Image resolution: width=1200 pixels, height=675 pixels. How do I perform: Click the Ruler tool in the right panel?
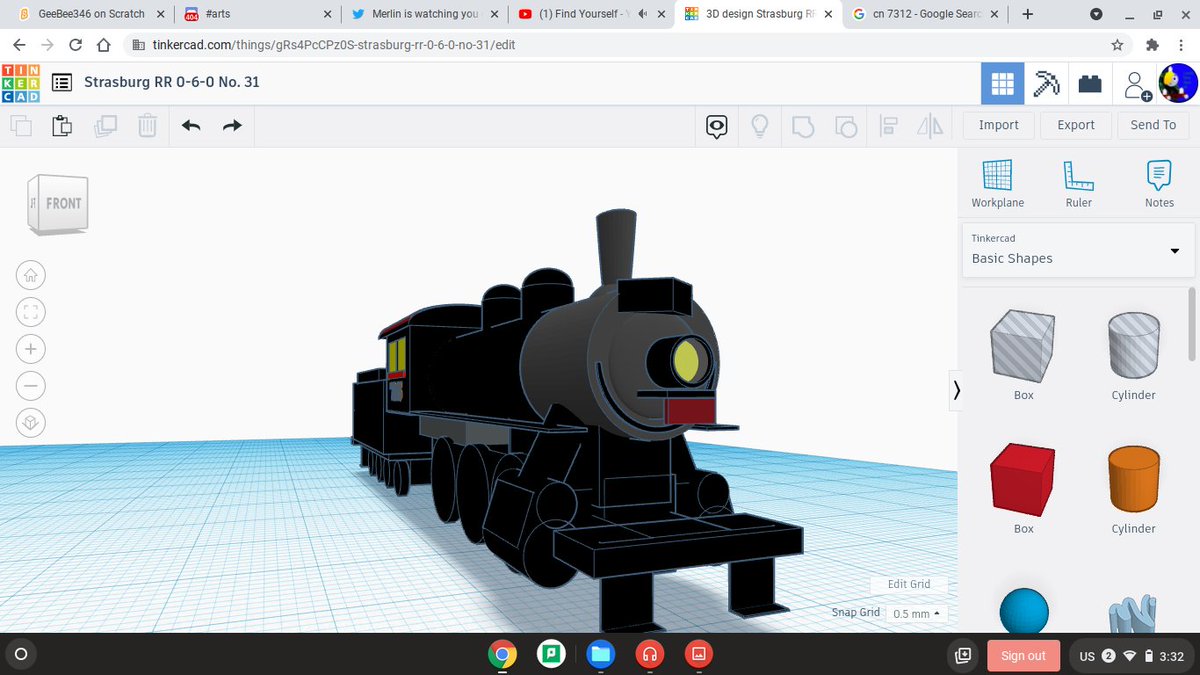point(1078,182)
